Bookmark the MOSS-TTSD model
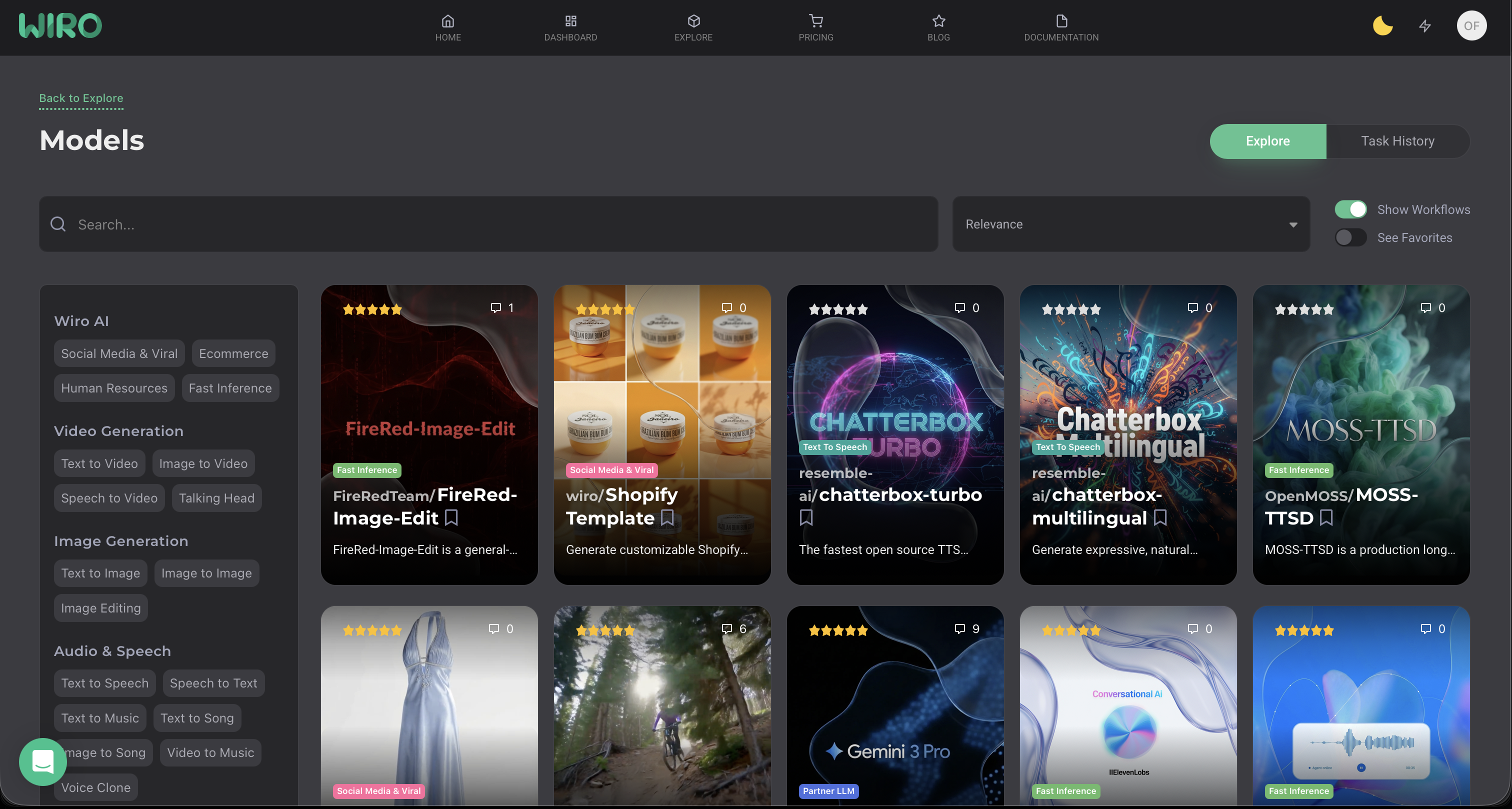The width and height of the screenshot is (1512, 809). pos(1326,517)
